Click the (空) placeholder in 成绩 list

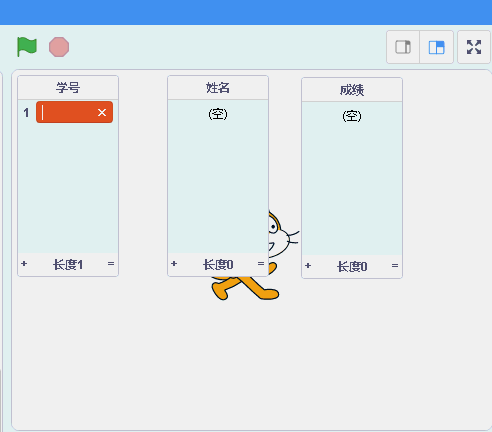tap(352, 116)
